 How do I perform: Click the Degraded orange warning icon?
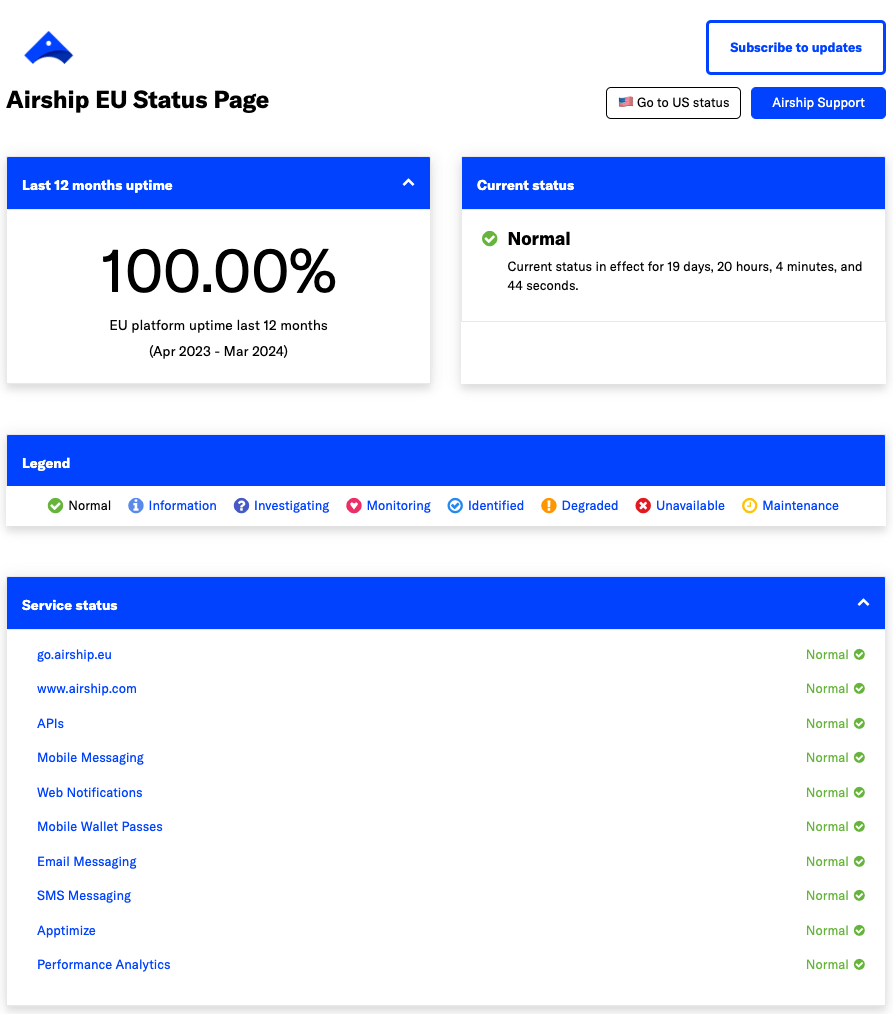(x=549, y=506)
